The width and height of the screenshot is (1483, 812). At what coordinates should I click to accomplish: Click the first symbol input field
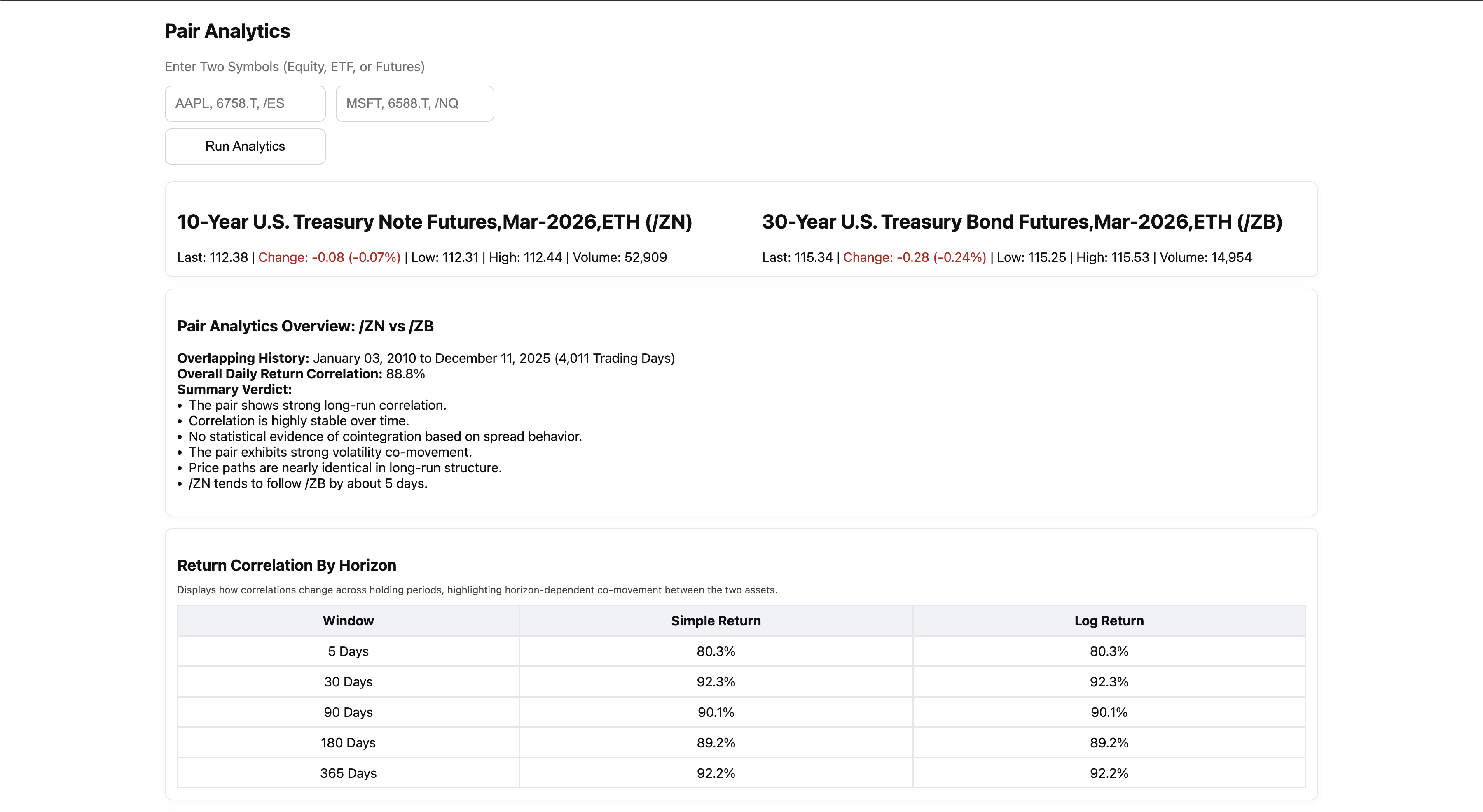[244, 104]
